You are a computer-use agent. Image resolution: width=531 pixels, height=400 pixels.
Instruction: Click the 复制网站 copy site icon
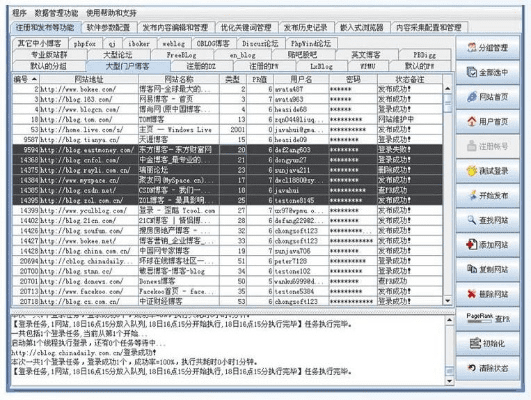[472, 269]
